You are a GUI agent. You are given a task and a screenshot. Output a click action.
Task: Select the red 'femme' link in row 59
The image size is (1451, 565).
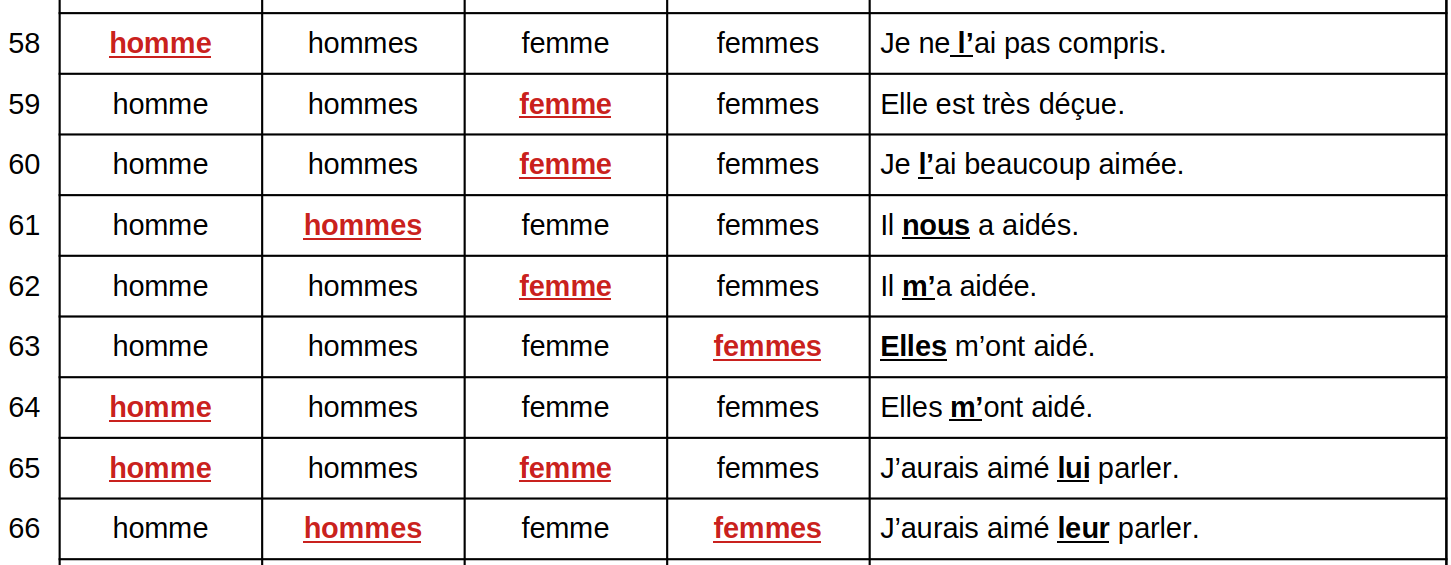pyautogui.click(x=565, y=105)
